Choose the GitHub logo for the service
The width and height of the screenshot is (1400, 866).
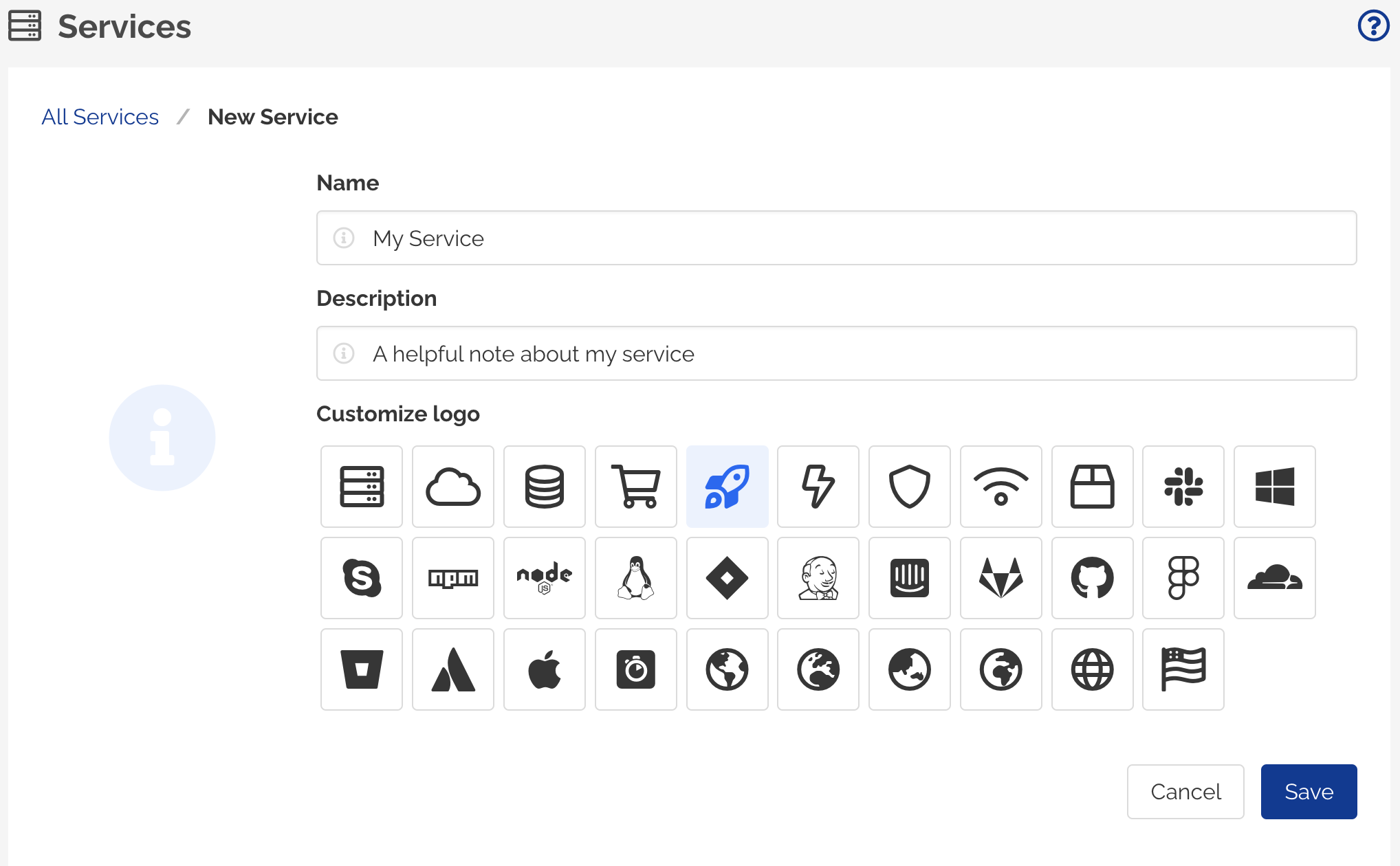pyautogui.click(x=1092, y=578)
